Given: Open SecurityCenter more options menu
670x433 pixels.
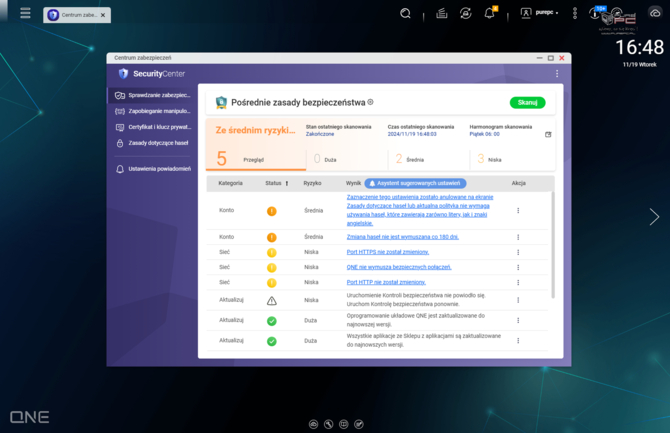Looking at the screenshot, I should (x=557, y=74).
